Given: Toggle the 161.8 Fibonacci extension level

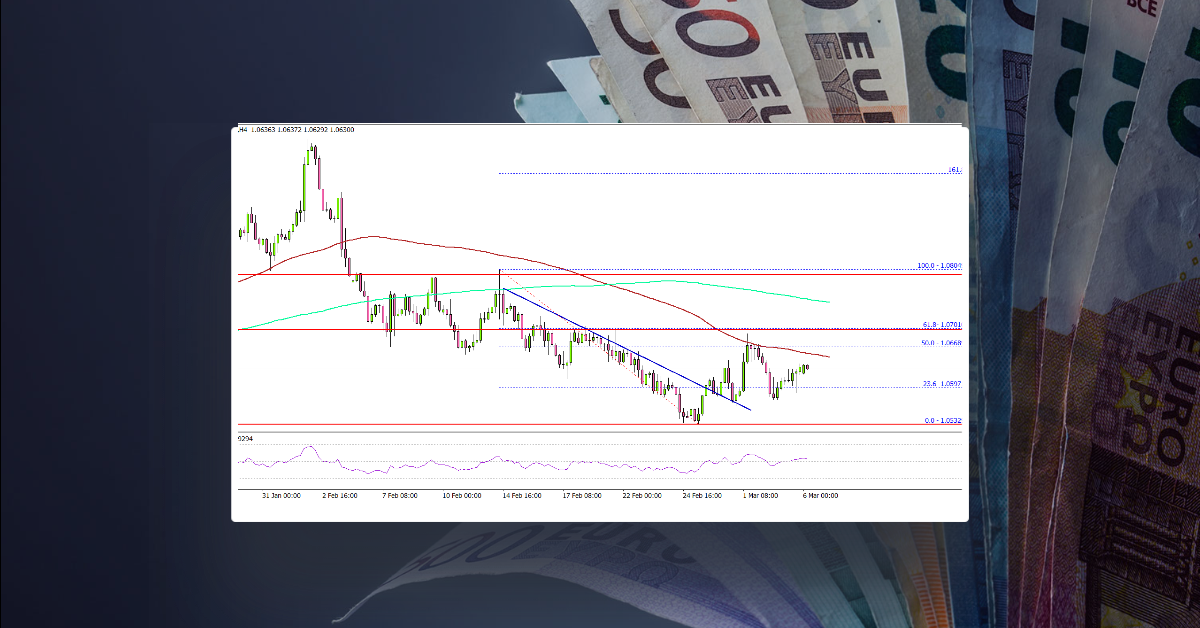Looking at the screenshot, I should click(x=953, y=170).
